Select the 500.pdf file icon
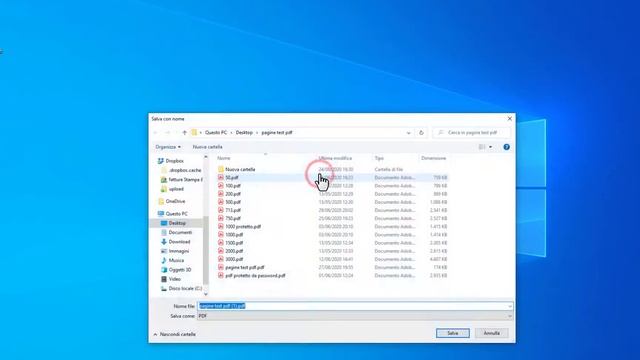This screenshot has height=360, width=640. (221, 202)
